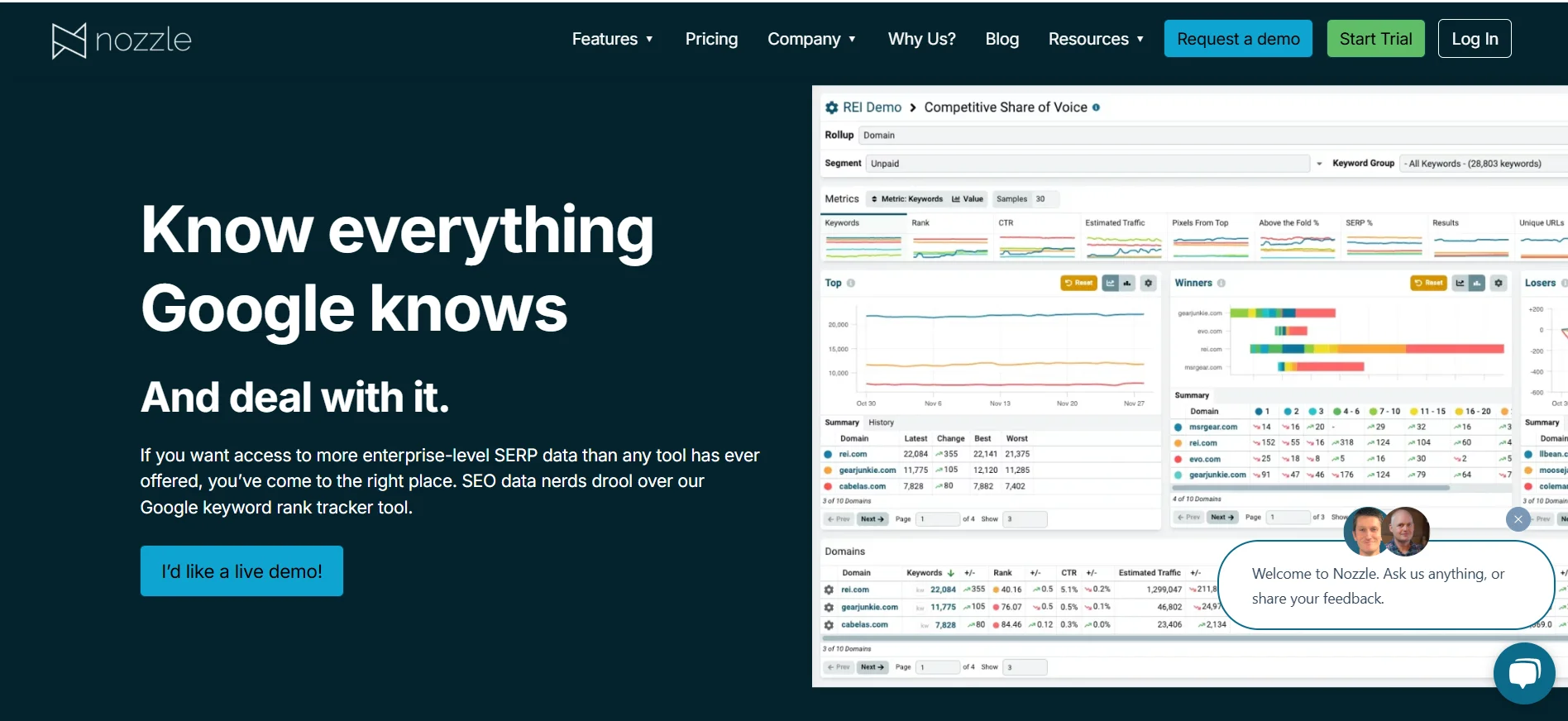This screenshot has width=1568, height=721.
Task: Click cabelas.com red dot in Top summary
Action: (828, 486)
